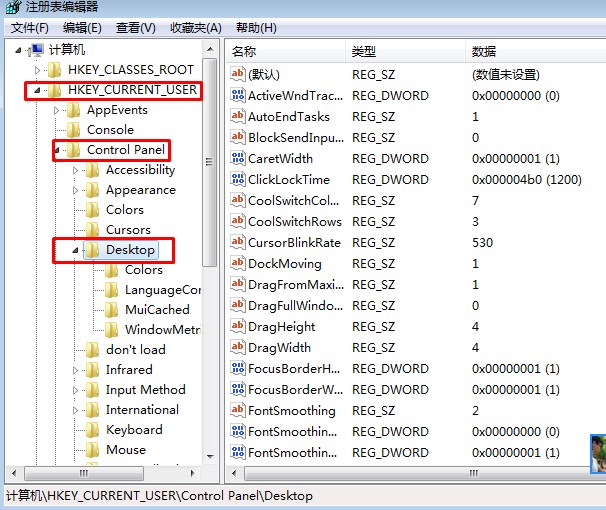
Task: Click the FocusBorderH DWORD icon
Action: [x=238, y=368]
